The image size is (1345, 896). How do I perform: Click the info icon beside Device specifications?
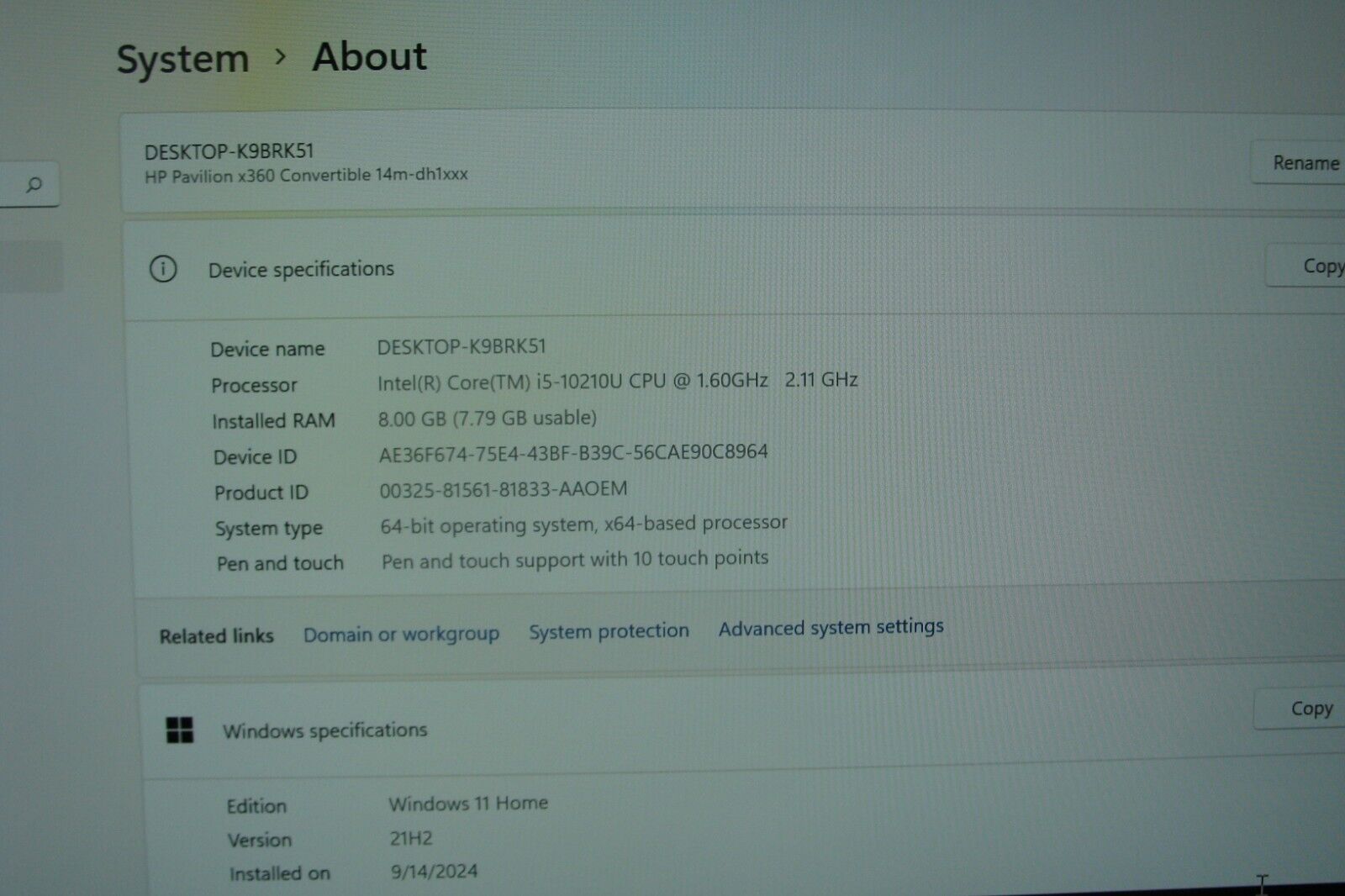[x=164, y=270]
